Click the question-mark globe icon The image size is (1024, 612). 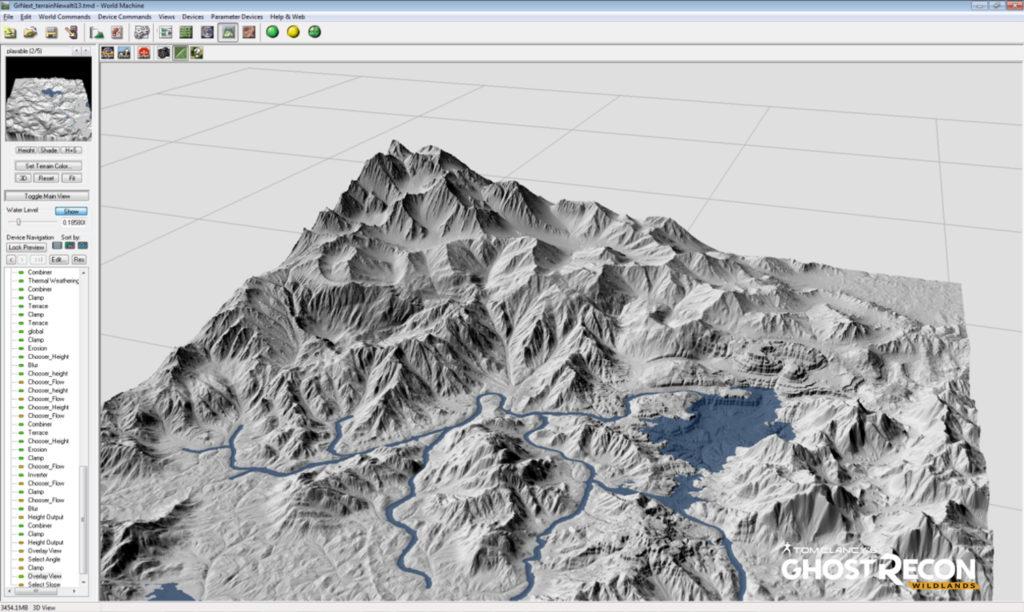tap(197, 53)
